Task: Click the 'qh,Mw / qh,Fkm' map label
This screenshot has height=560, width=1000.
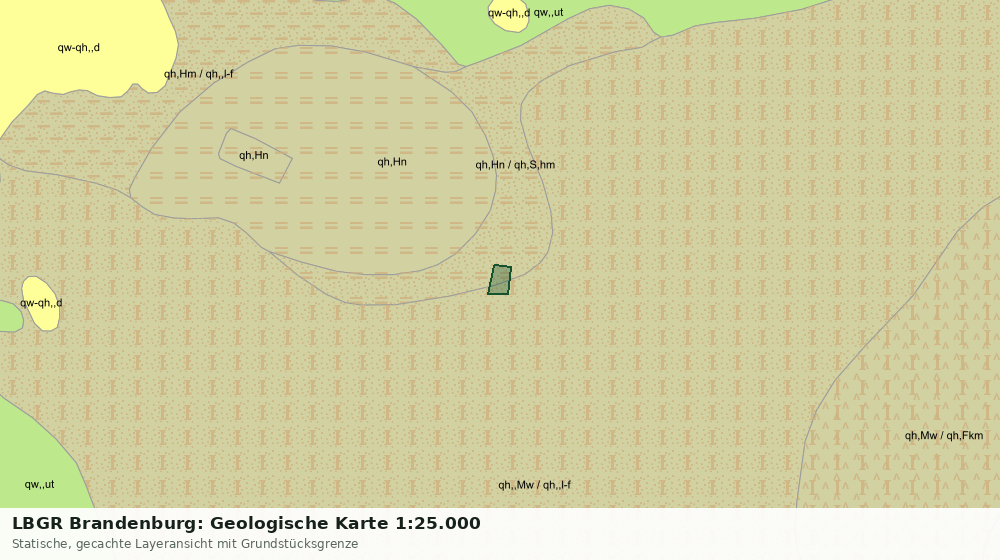Action: (x=944, y=436)
